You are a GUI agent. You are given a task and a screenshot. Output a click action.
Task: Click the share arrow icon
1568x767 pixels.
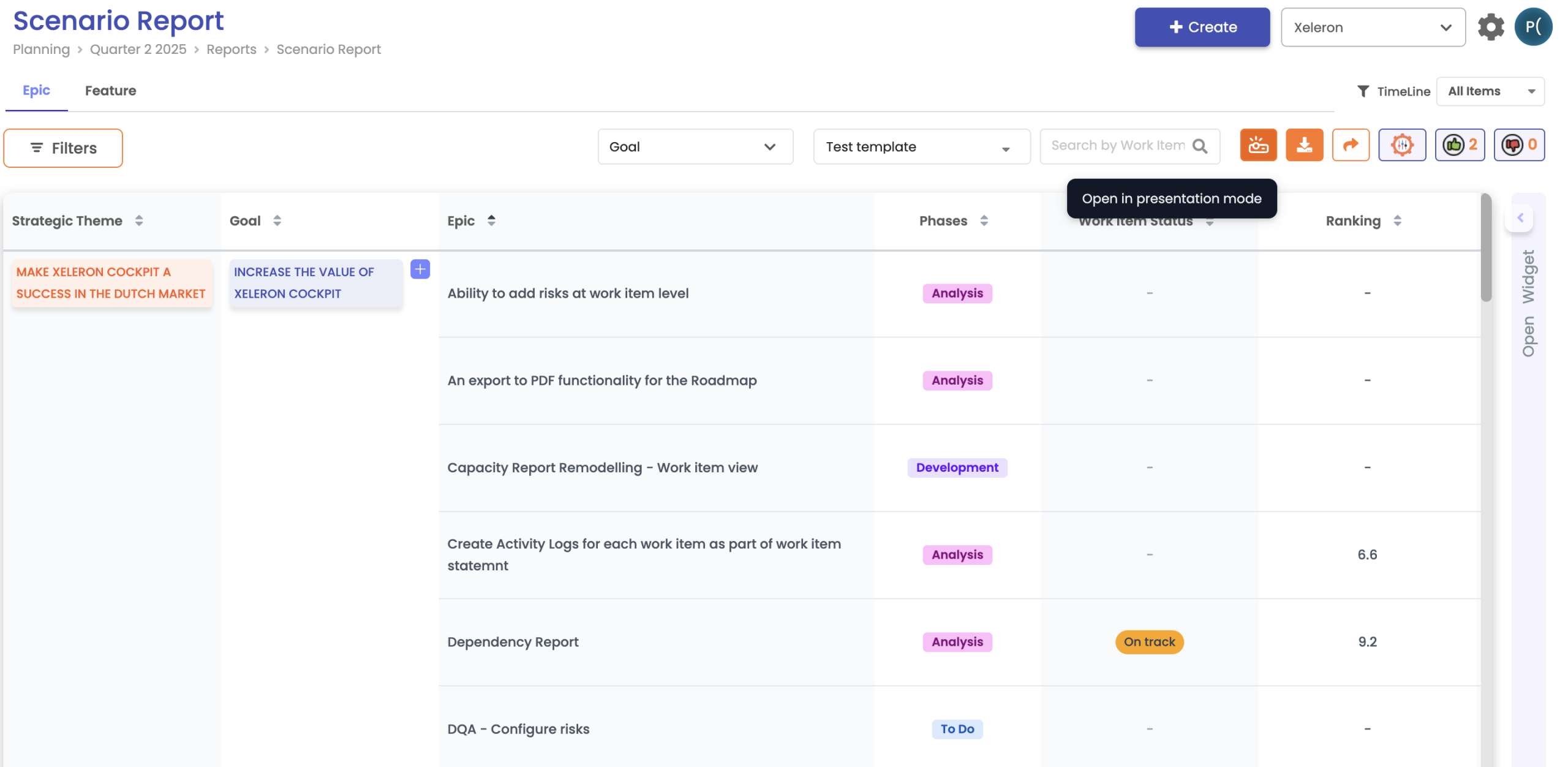pos(1350,145)
